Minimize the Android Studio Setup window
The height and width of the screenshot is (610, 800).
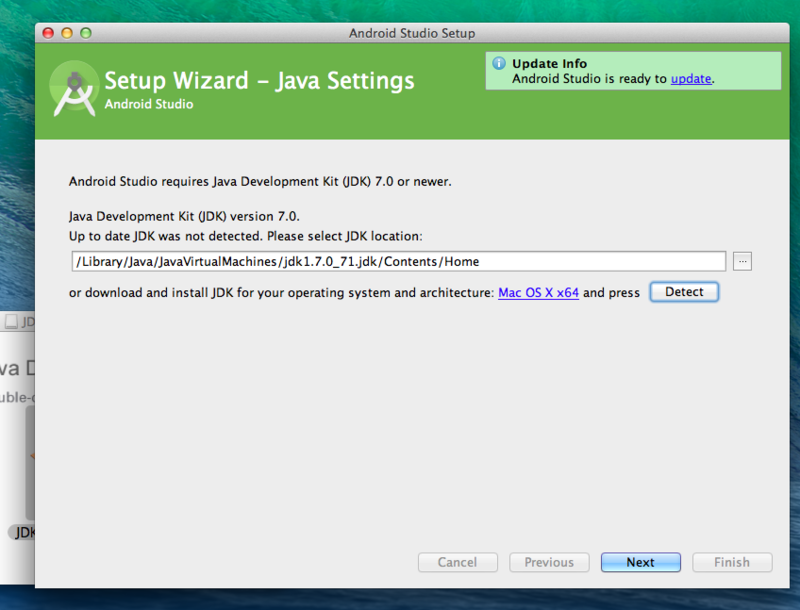click(x=67, y=33)
